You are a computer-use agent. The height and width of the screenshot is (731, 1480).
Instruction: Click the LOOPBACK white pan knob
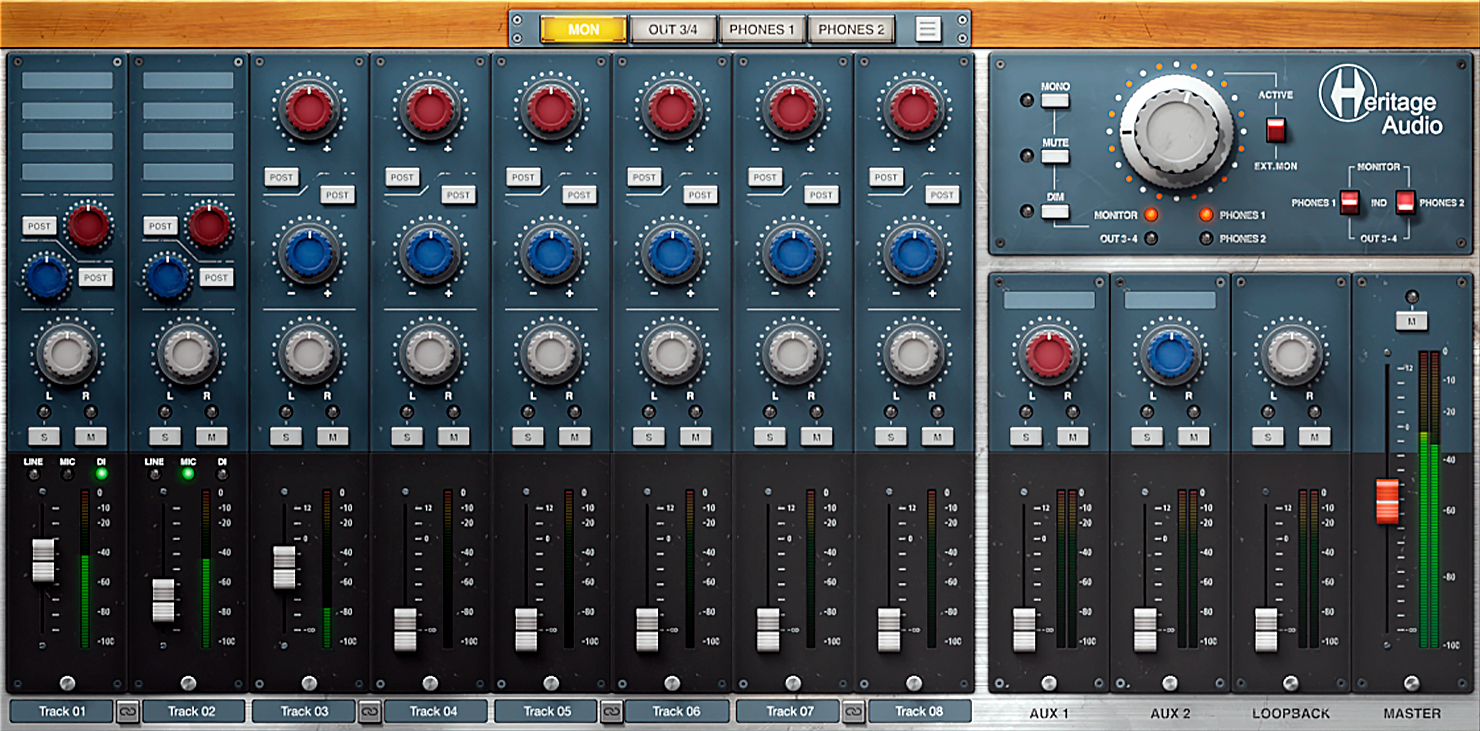[1291, 352]
